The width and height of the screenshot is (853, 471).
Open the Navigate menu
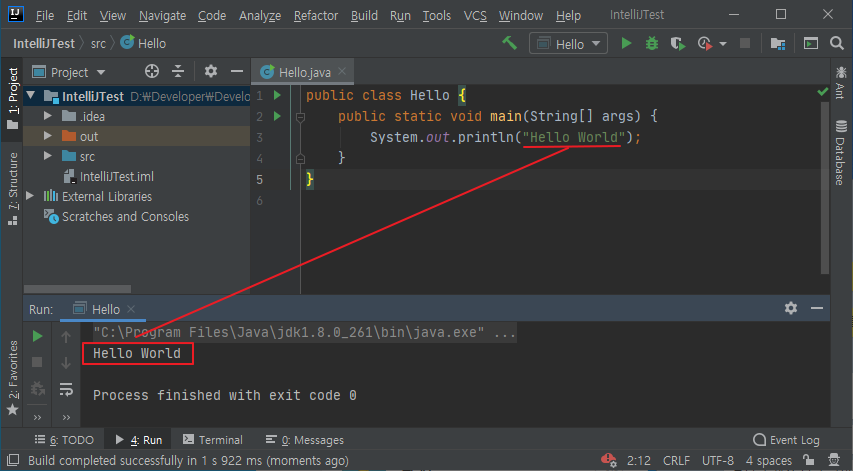162,16
